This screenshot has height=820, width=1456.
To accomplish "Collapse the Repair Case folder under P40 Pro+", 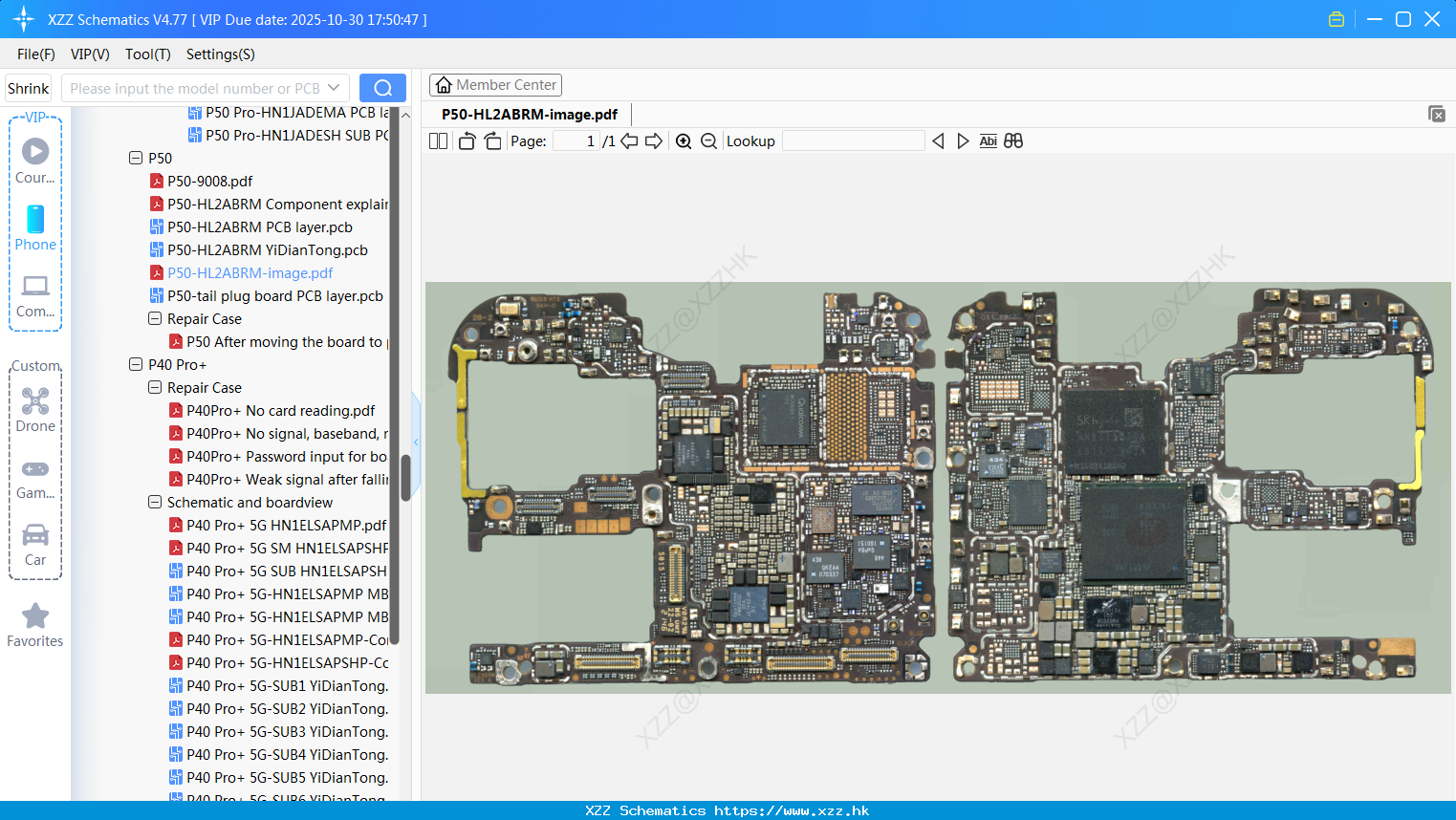I will point(155,387).
